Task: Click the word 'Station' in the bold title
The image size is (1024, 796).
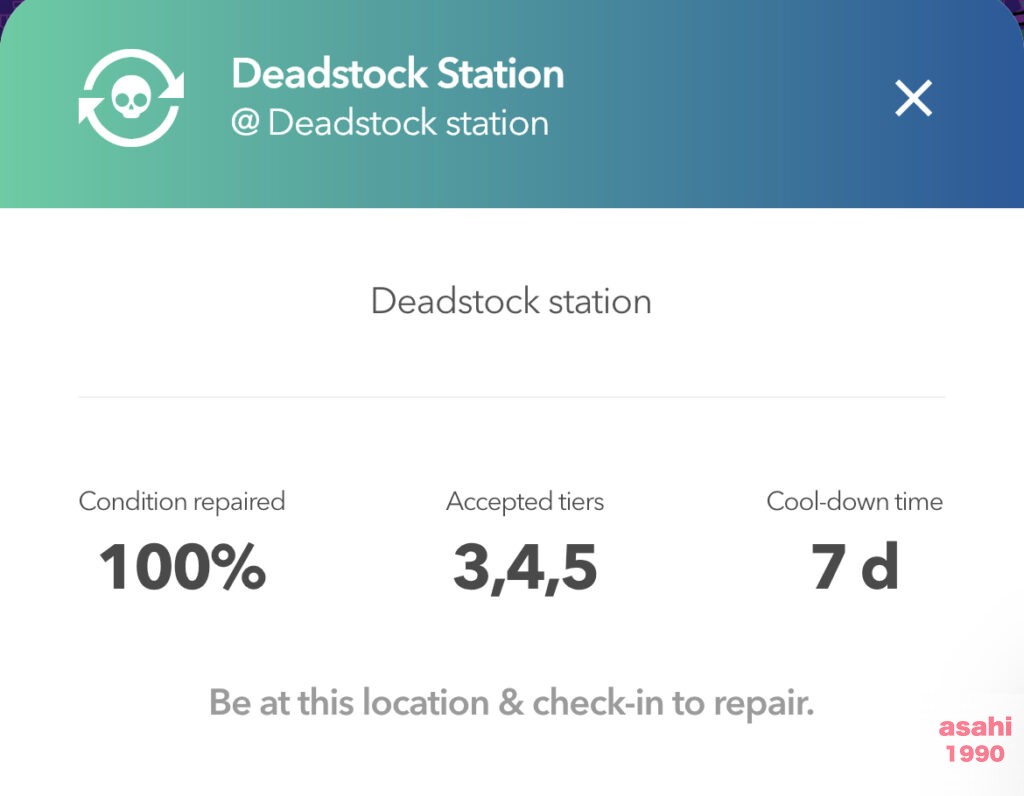Action: (500, 73)
